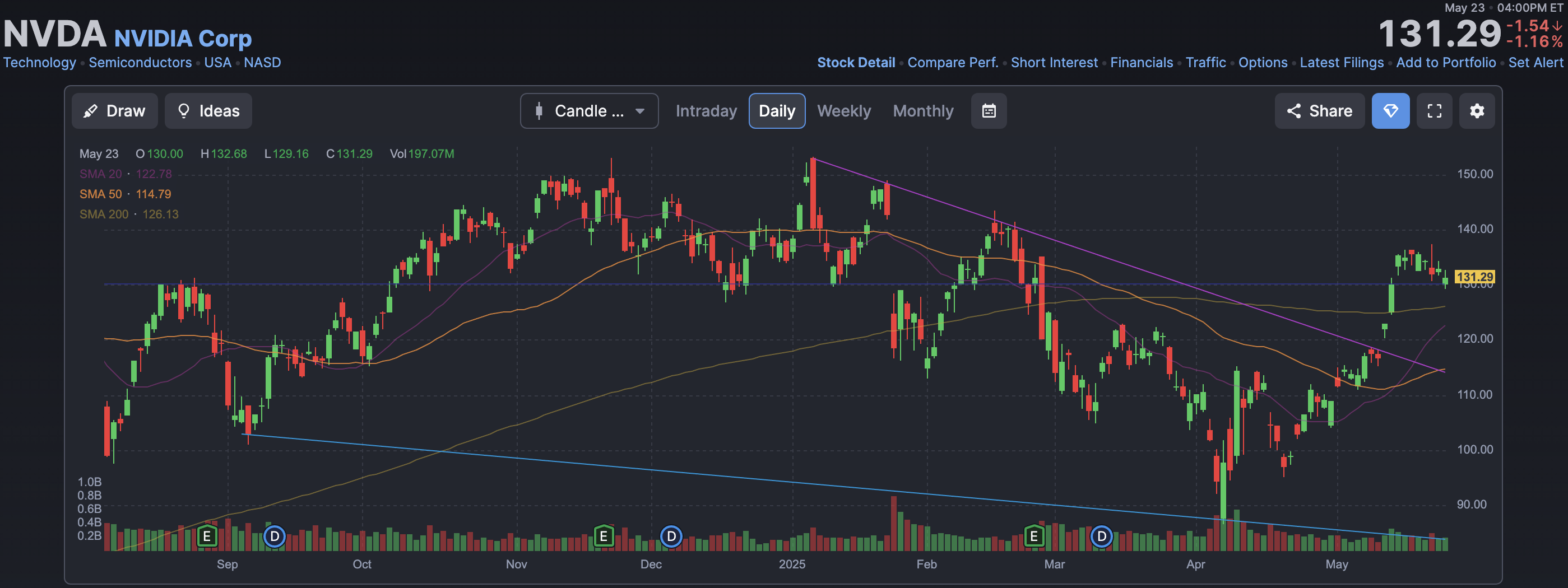Click the candlestick icon in chart type selector

(x=539, y=111)
